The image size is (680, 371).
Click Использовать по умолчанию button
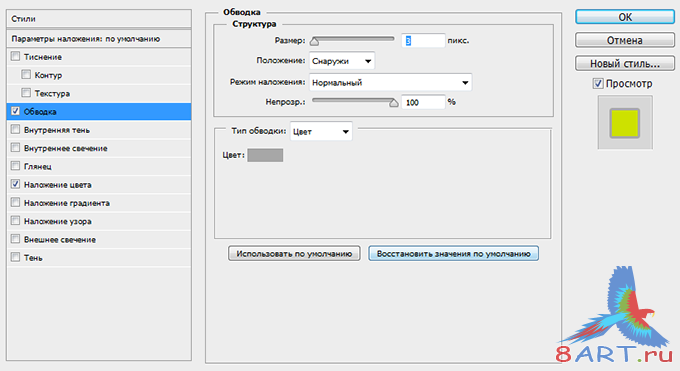294,253
